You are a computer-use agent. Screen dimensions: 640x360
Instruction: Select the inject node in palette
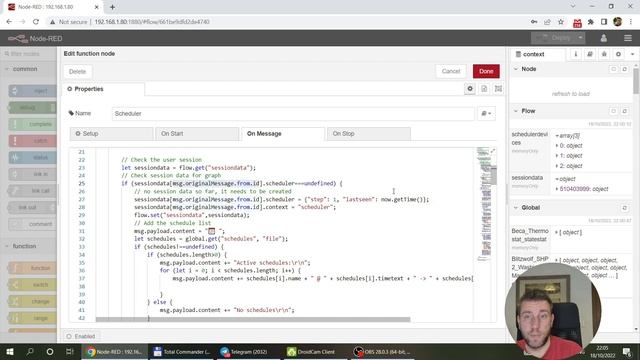[33, 91]
